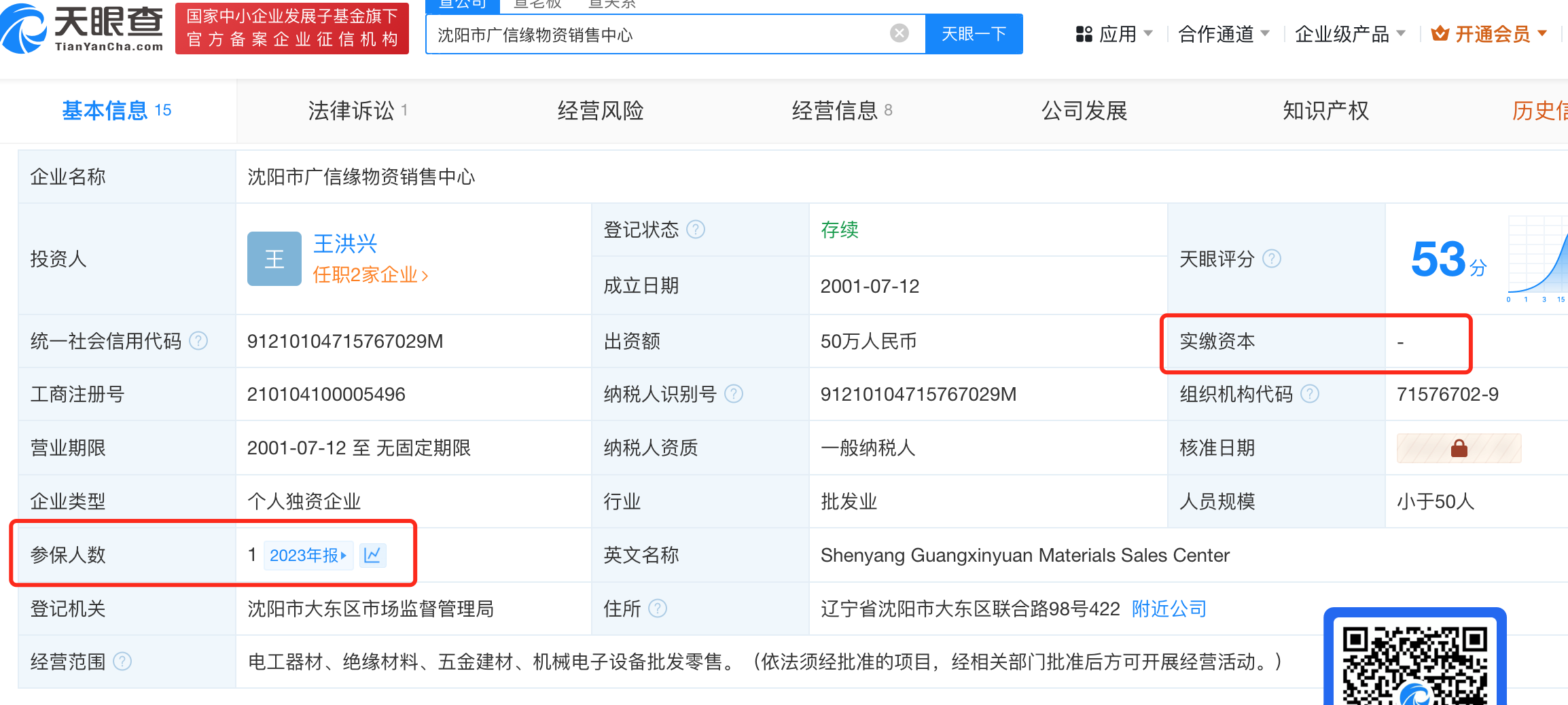
Task: Open the 参保人数 trend chart icon
Action: click(x=372, y=556)
